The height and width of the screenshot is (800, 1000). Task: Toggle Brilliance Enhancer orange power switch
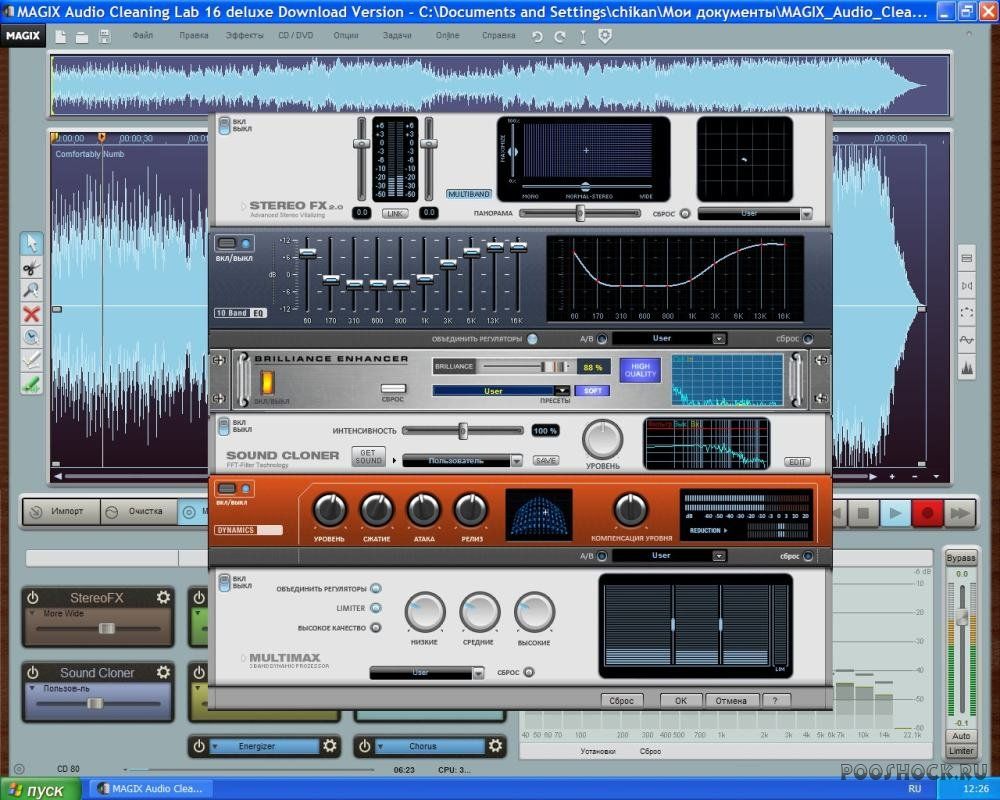pyautogui.click(x=267, y=383)
